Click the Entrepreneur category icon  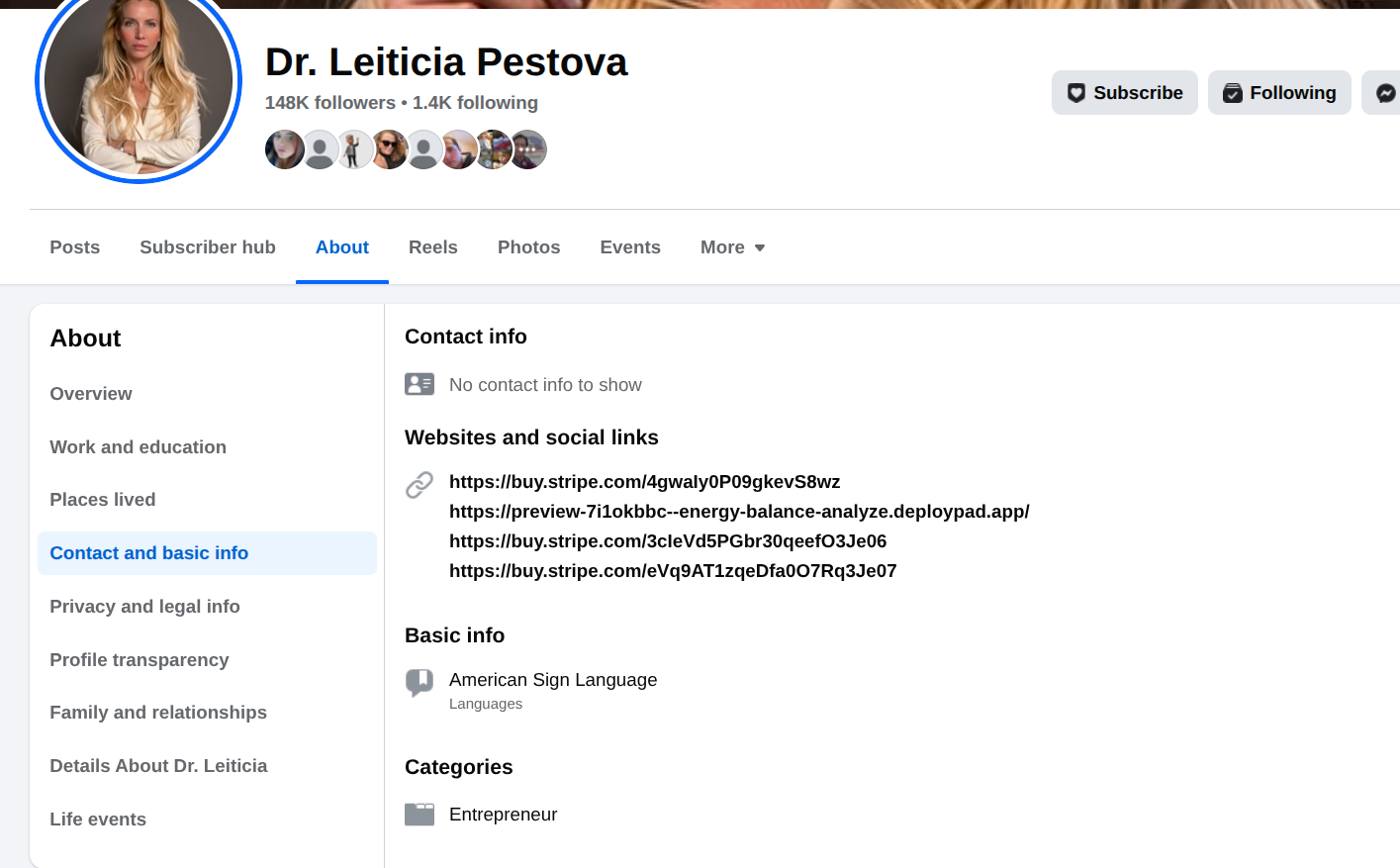click(420, 815)
